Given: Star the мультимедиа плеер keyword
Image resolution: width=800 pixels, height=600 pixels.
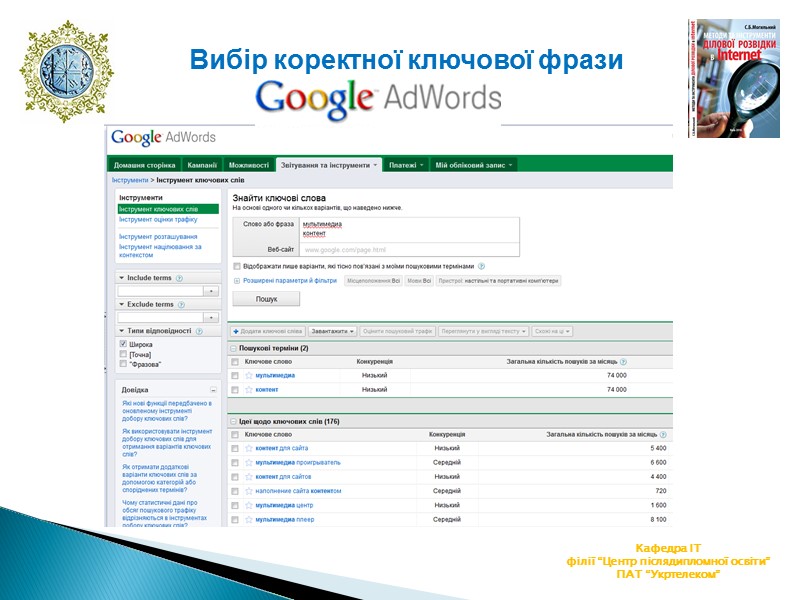Looking at the screenshot, I should [248, 520].
